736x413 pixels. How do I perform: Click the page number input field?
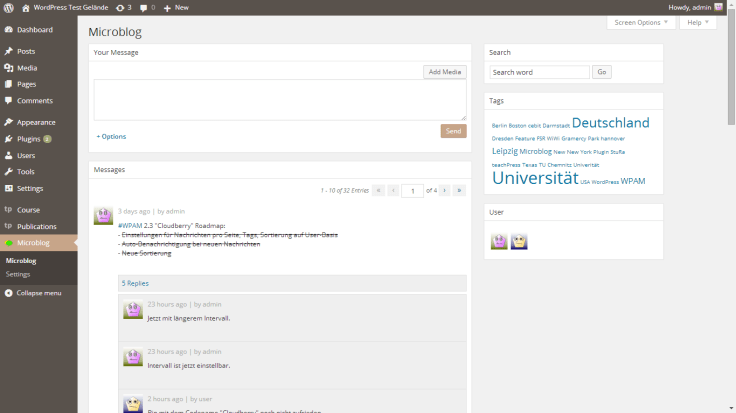point(413,191)
